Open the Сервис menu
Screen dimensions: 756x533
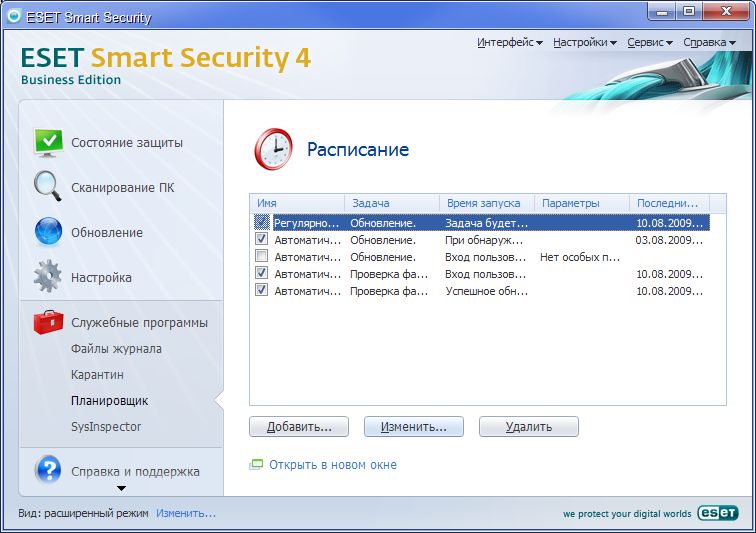tap(650, 42)
